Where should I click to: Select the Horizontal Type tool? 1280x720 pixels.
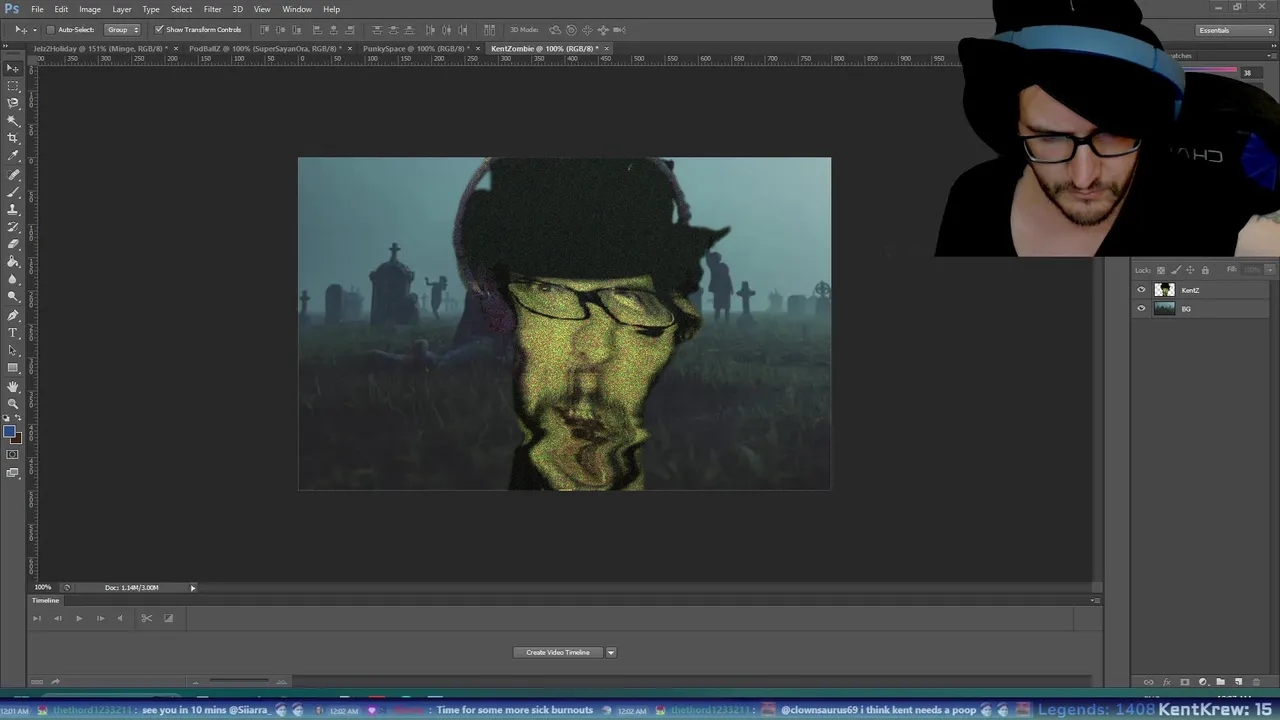click(13, 333)
